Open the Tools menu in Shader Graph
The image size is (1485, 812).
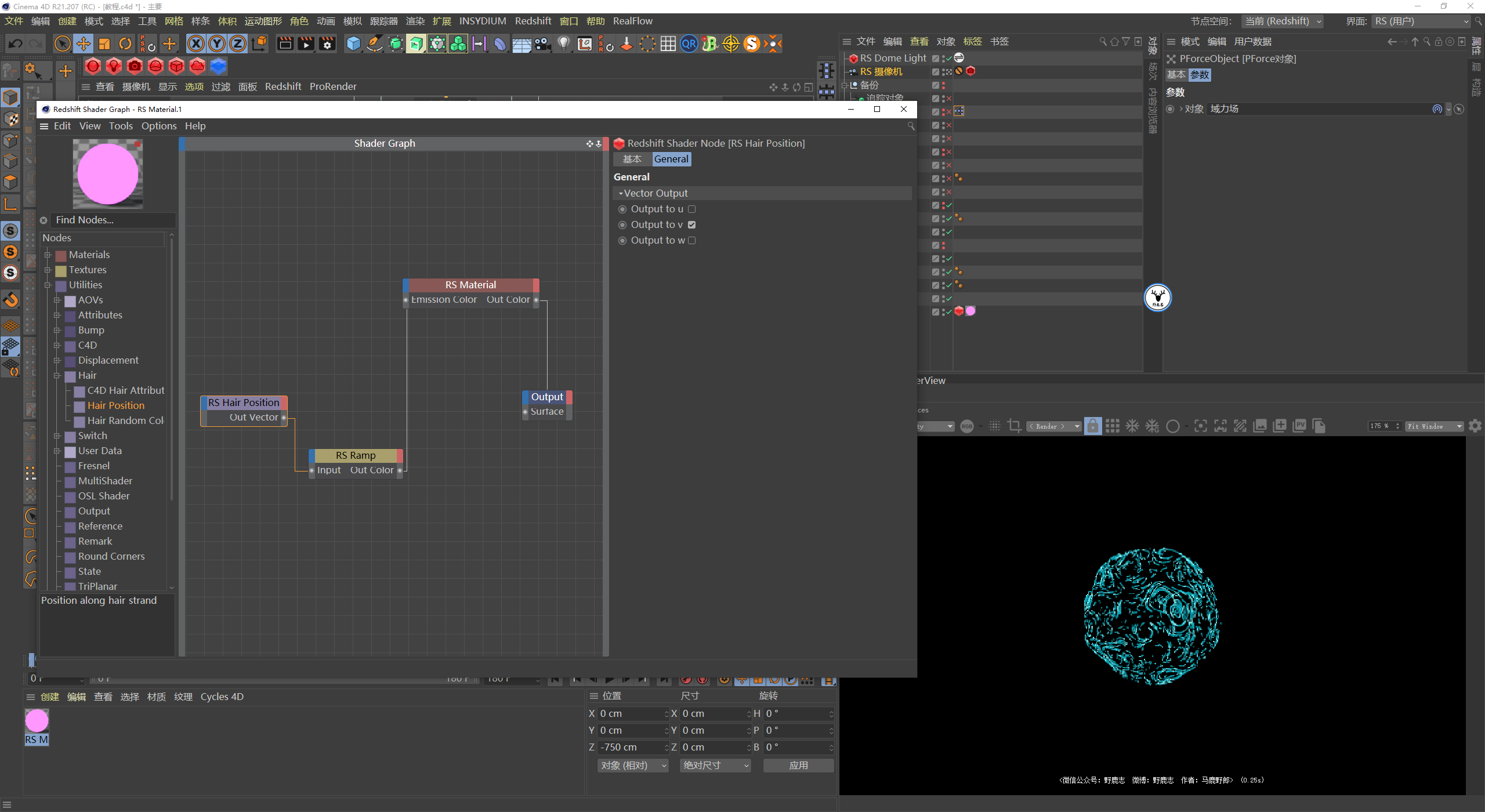click(x=121, y=126)
